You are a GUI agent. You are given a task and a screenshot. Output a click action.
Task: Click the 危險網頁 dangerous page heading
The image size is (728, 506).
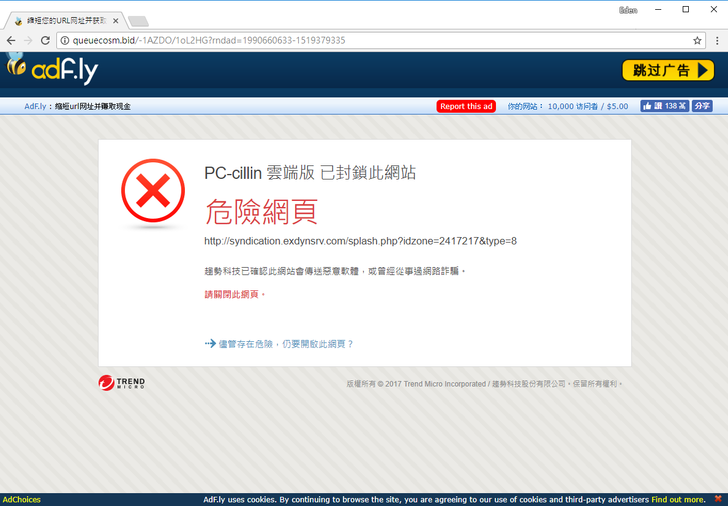click(261, 212)
